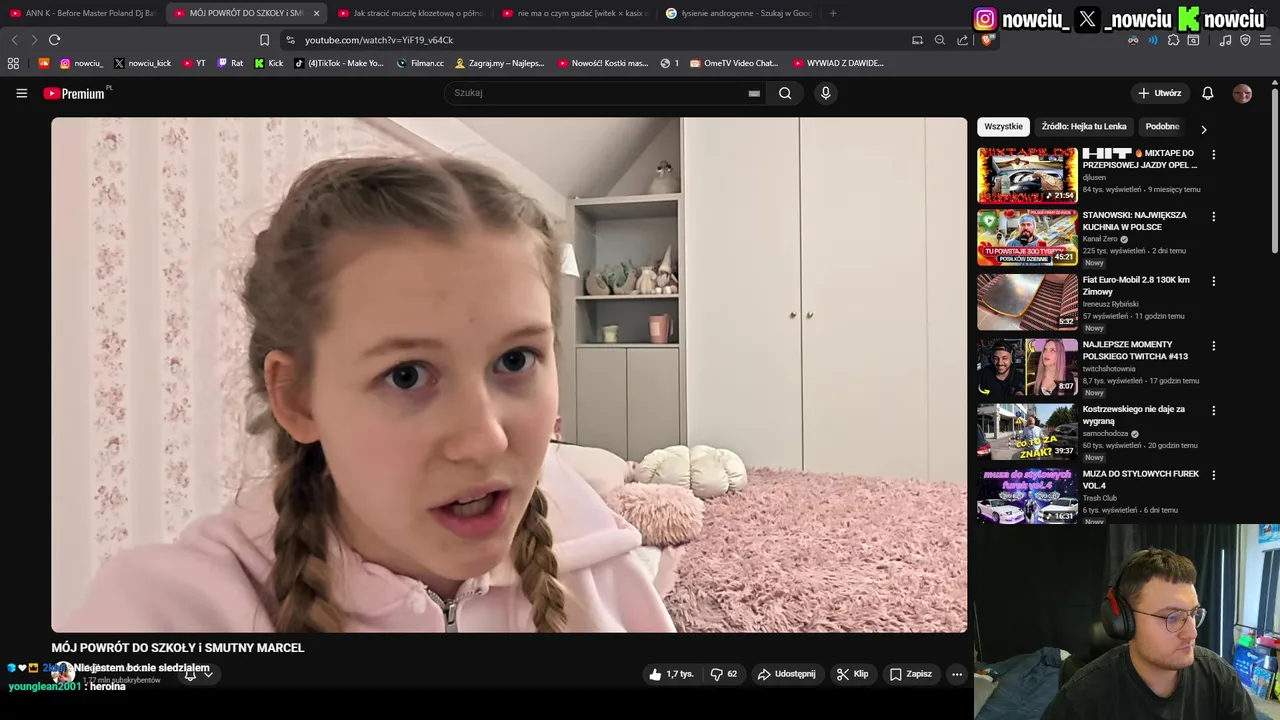Select the Podobne filter chip
This screenshot has height=720, width=1280.
point(1162,127)
